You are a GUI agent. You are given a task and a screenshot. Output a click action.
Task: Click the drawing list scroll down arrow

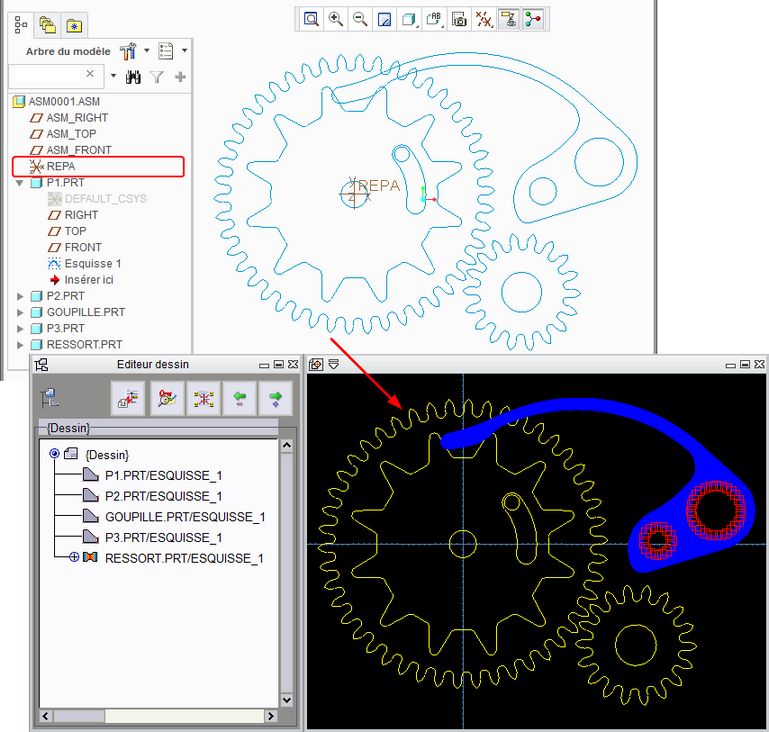pos(287,700)
